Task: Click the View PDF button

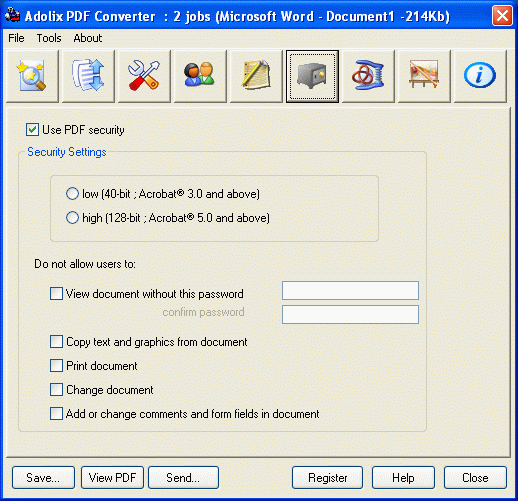Action: (112, 478)
